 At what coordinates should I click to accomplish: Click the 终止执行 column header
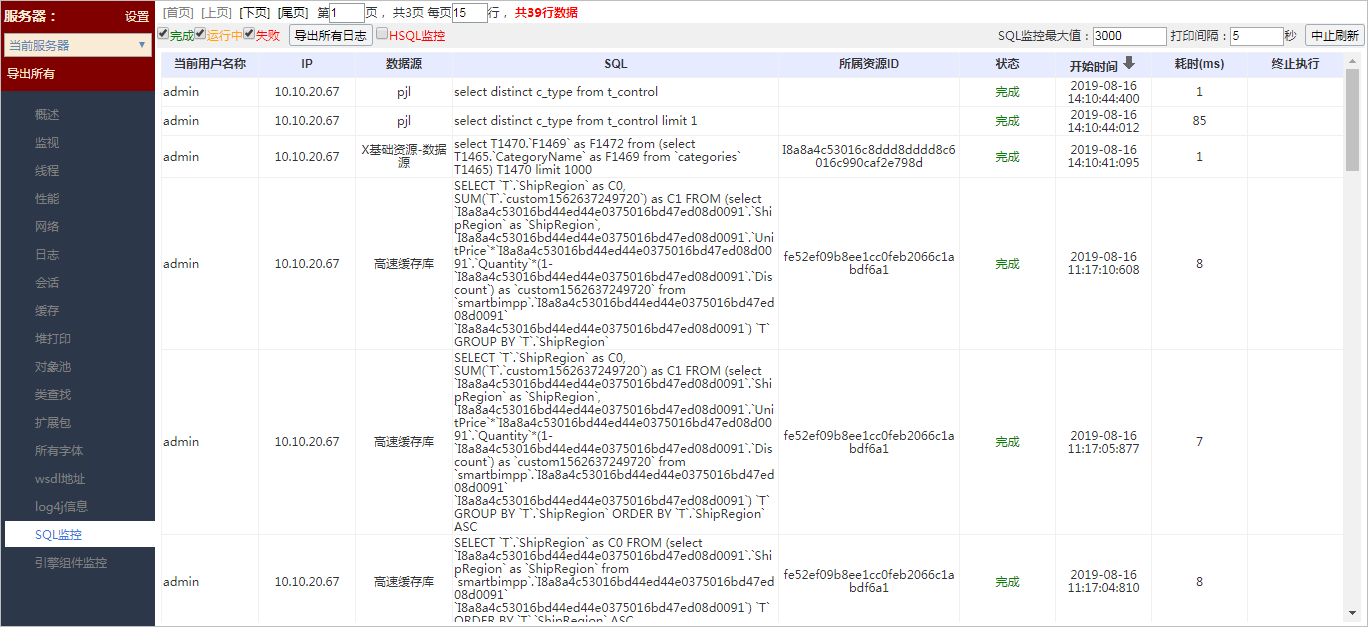tap(1295, 64)
